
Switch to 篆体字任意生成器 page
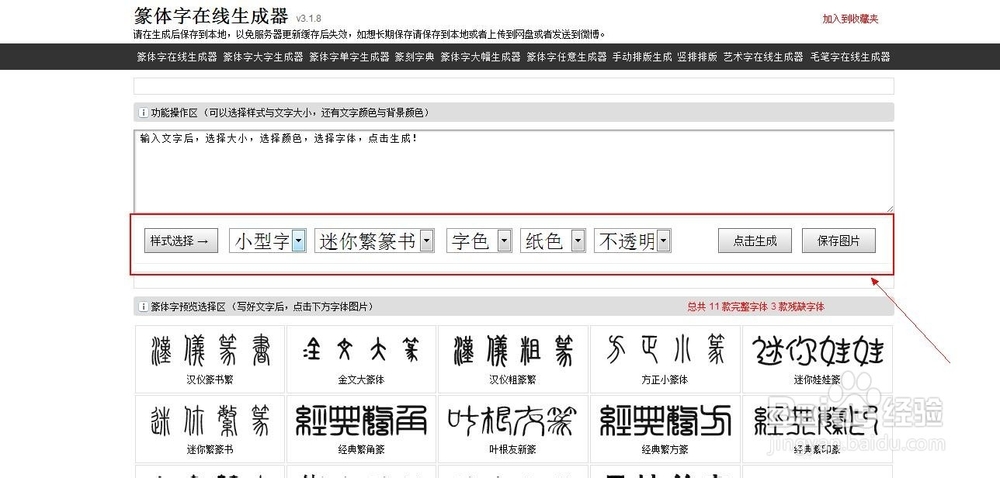pyautogui.click(x=566, y=57)
